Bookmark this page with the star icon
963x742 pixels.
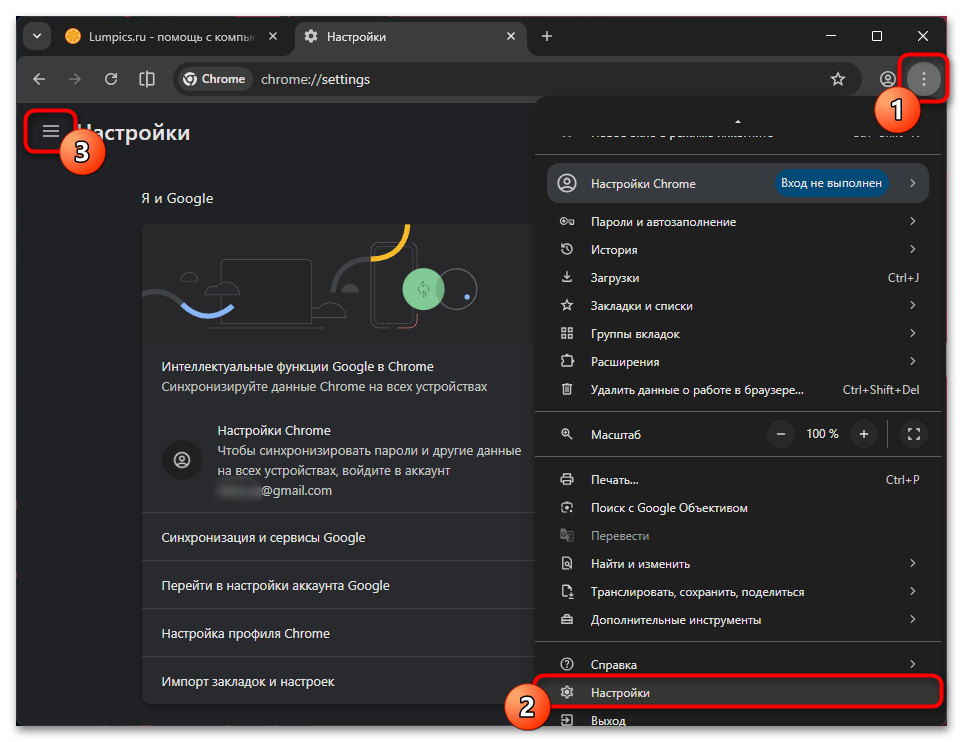click(838, 79)
